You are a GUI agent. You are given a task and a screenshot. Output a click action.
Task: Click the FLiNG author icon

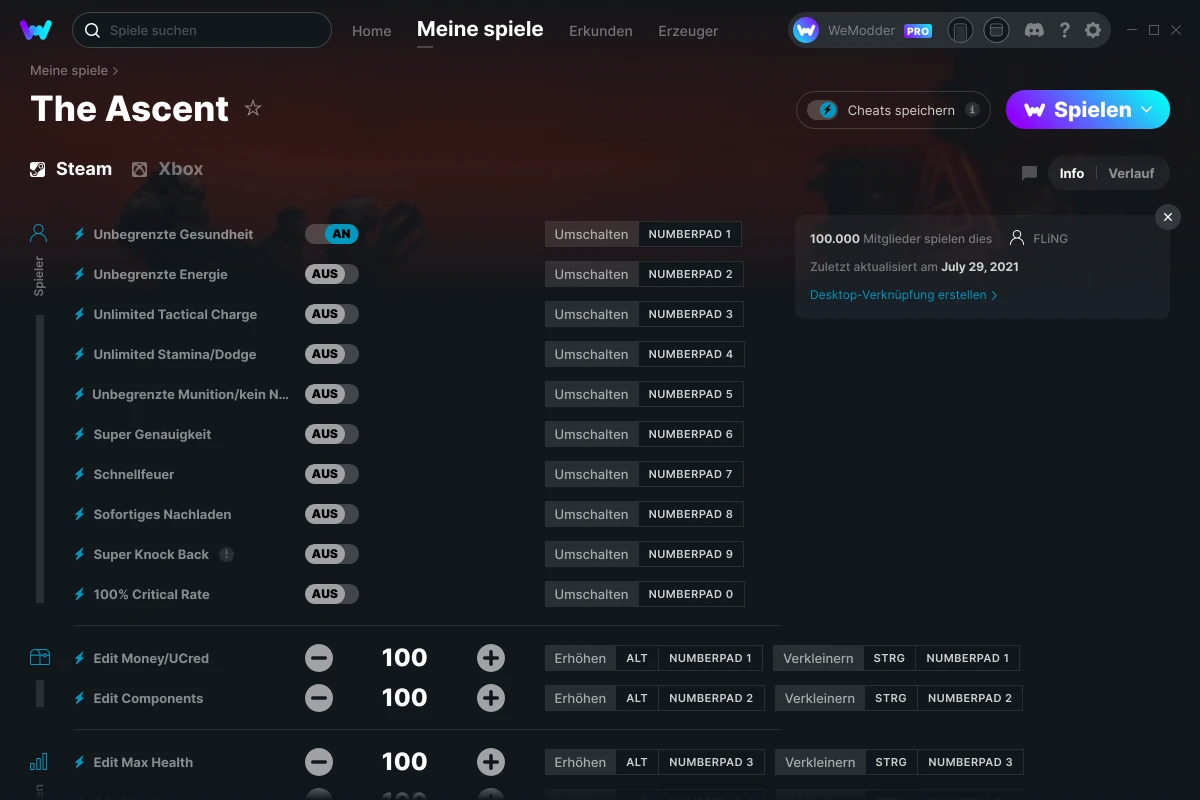1017,239
